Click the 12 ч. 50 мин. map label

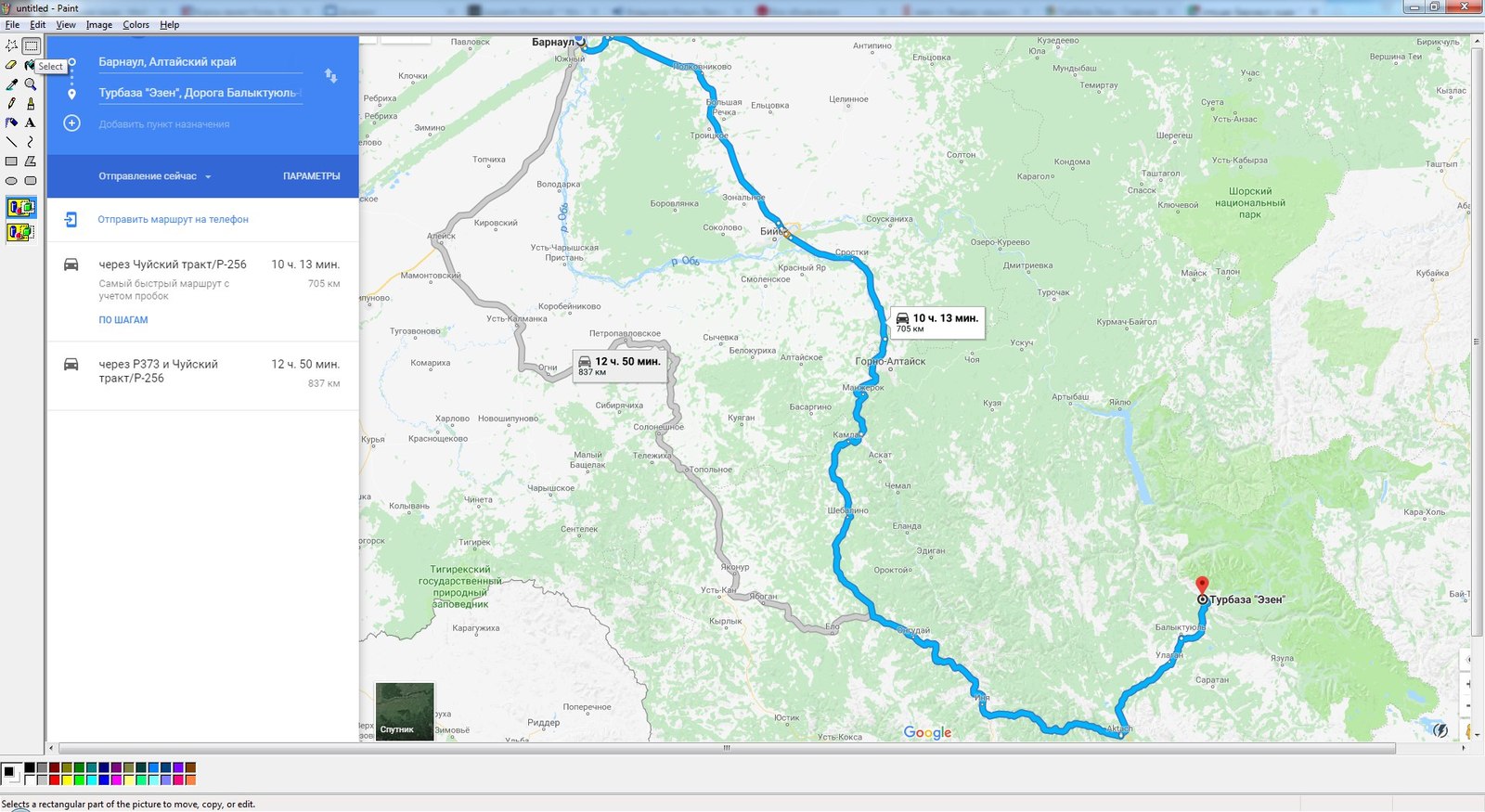coord(620,367)
